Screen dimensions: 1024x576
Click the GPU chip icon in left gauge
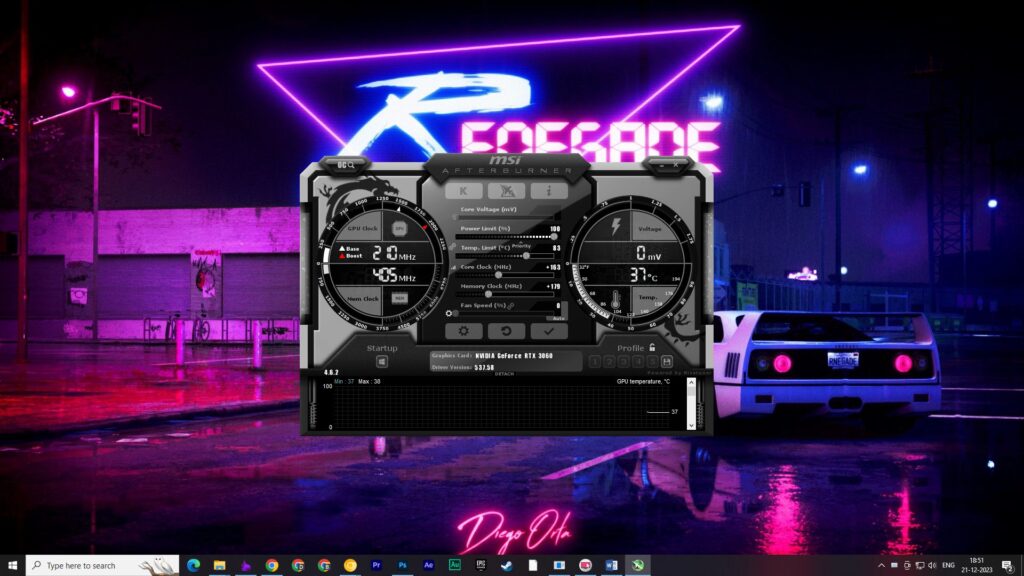pyautogui.click(x=400, y=229)
